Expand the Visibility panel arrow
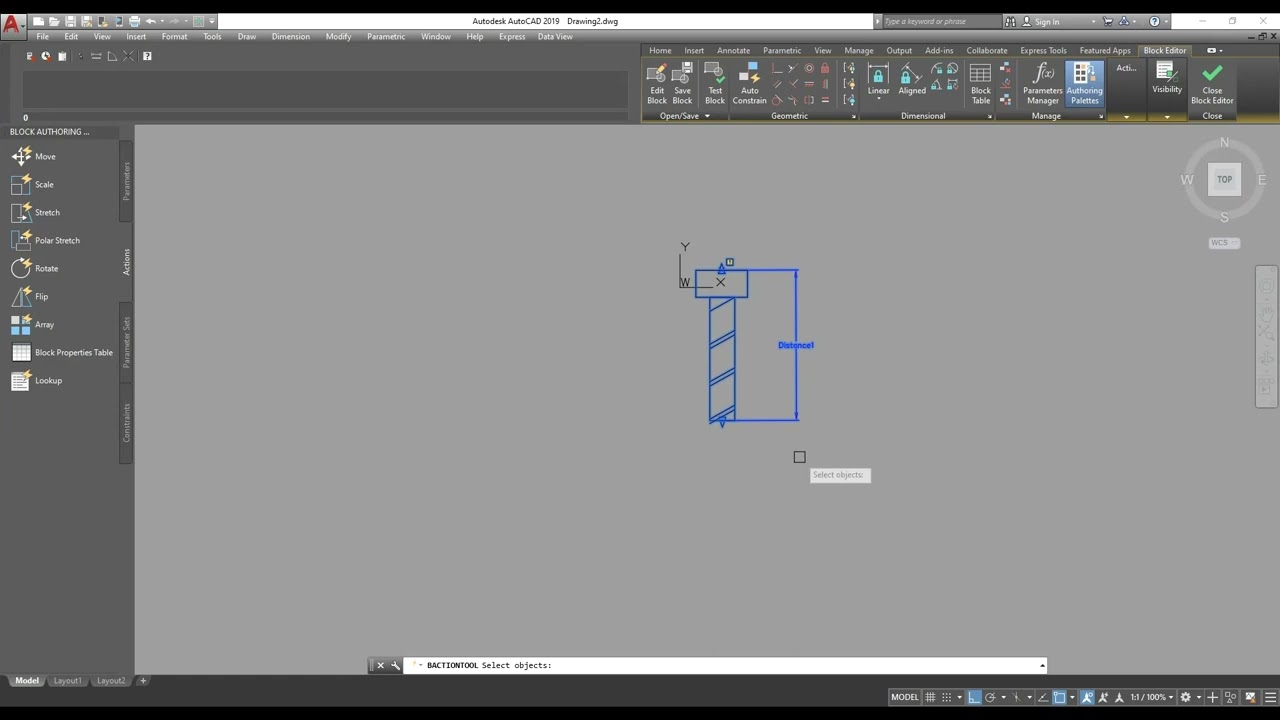Image resolution: width=1280 pixels, height=720 pixels. (x=1167, y=116)
